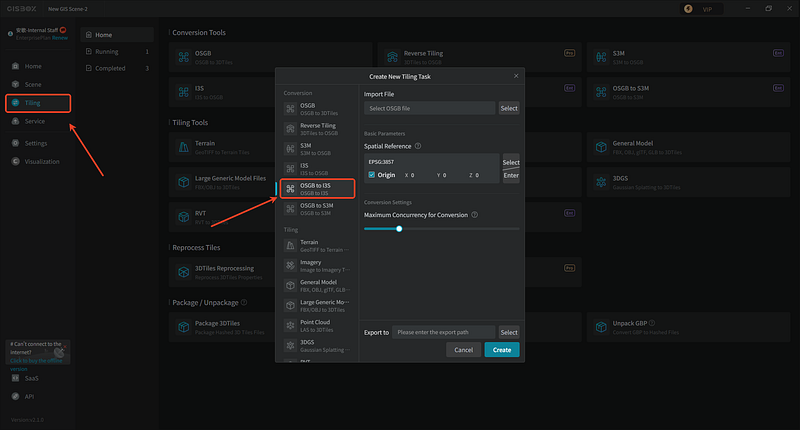
Task: Toggle the Origin checkbox
Action: coord(371,175)
